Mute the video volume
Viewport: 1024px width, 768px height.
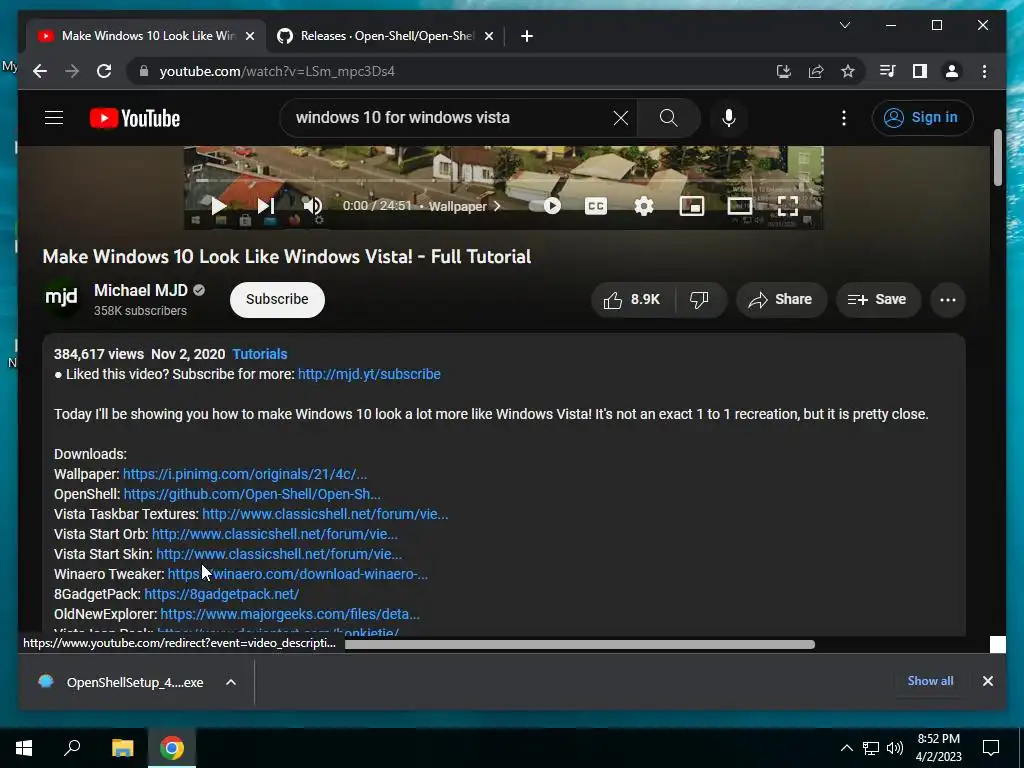313,206
